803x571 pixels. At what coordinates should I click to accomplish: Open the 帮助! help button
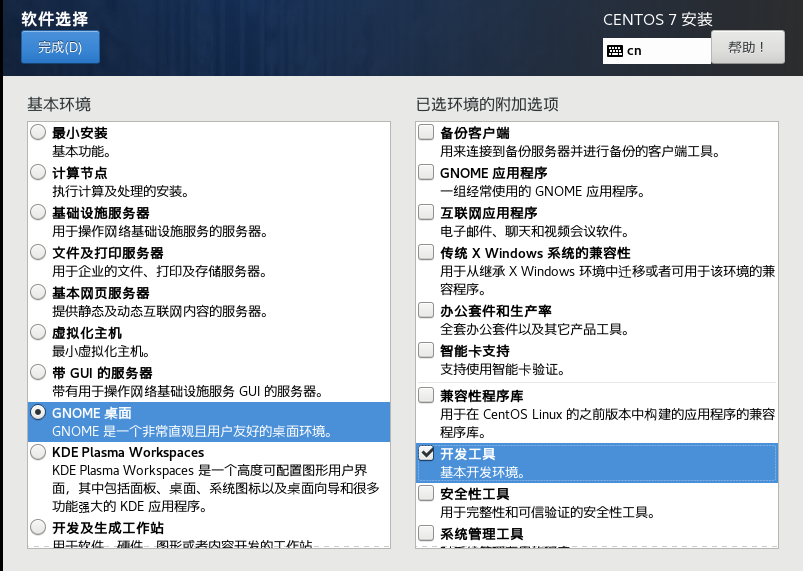point(748,47)
